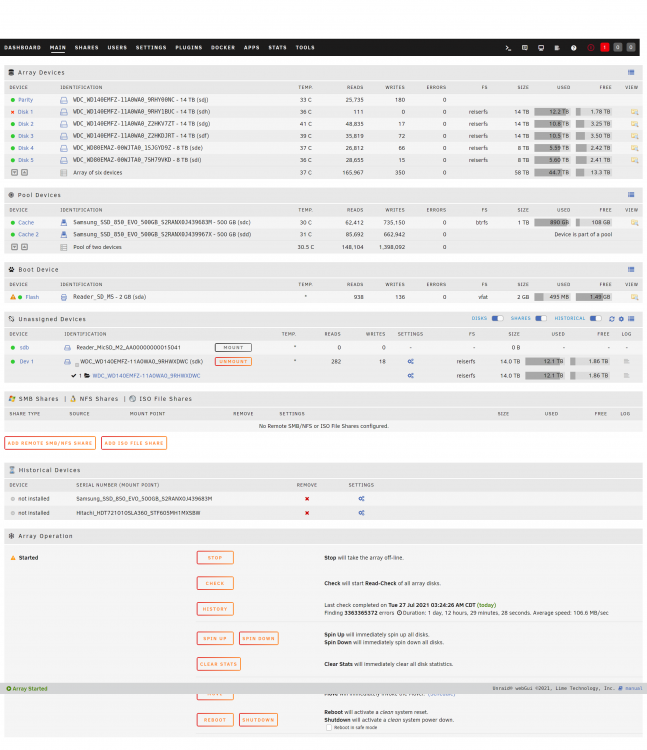Toggle the HISTORICAL switch

point(595,319)
